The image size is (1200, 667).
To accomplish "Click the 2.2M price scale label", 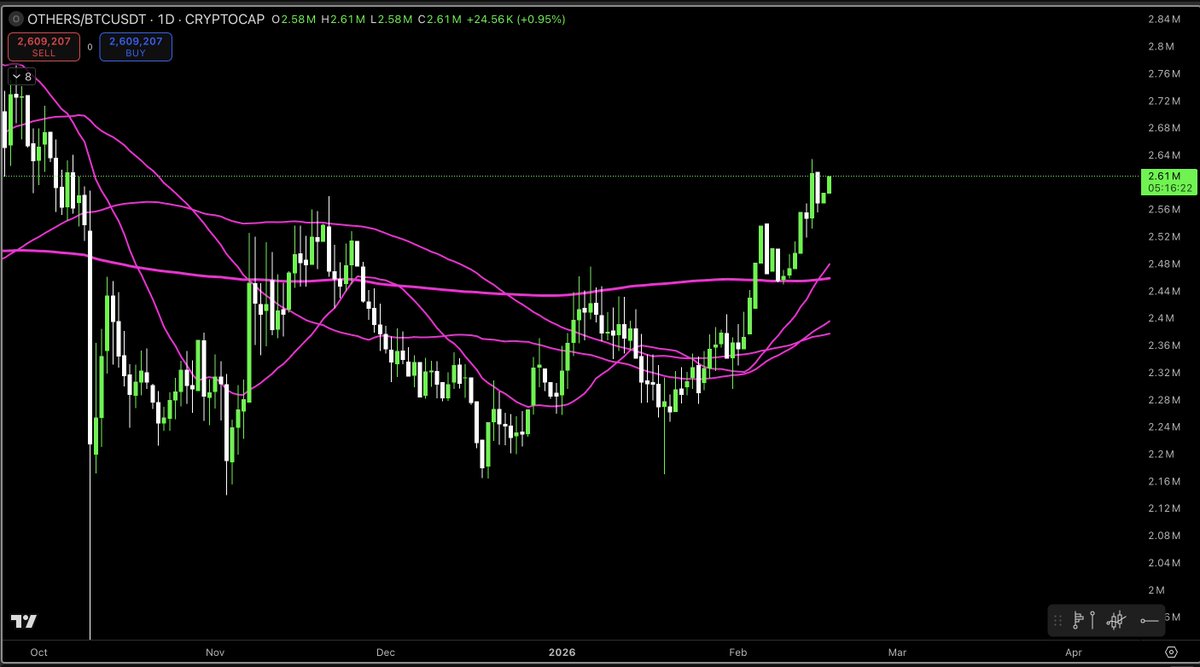I will coord(1162,454).
